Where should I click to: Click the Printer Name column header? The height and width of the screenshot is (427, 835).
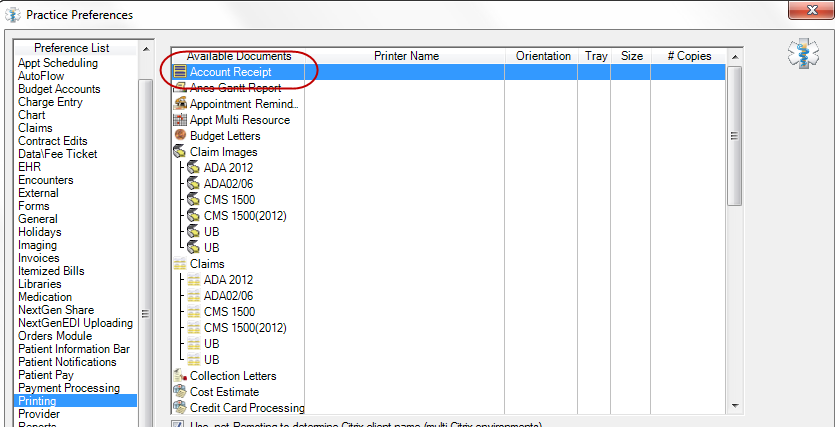coord(406,56)
